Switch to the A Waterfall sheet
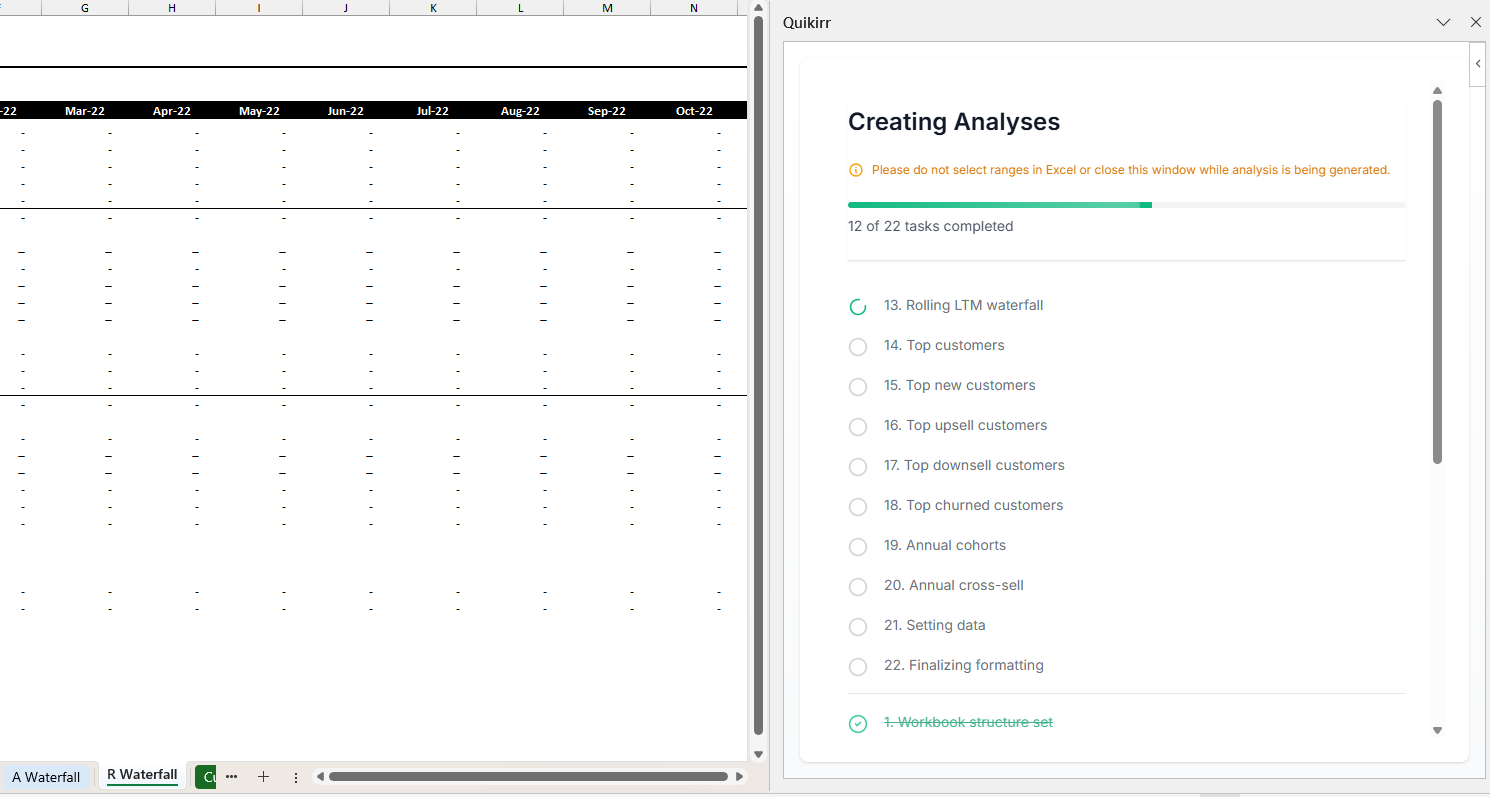 coord(47,776)
